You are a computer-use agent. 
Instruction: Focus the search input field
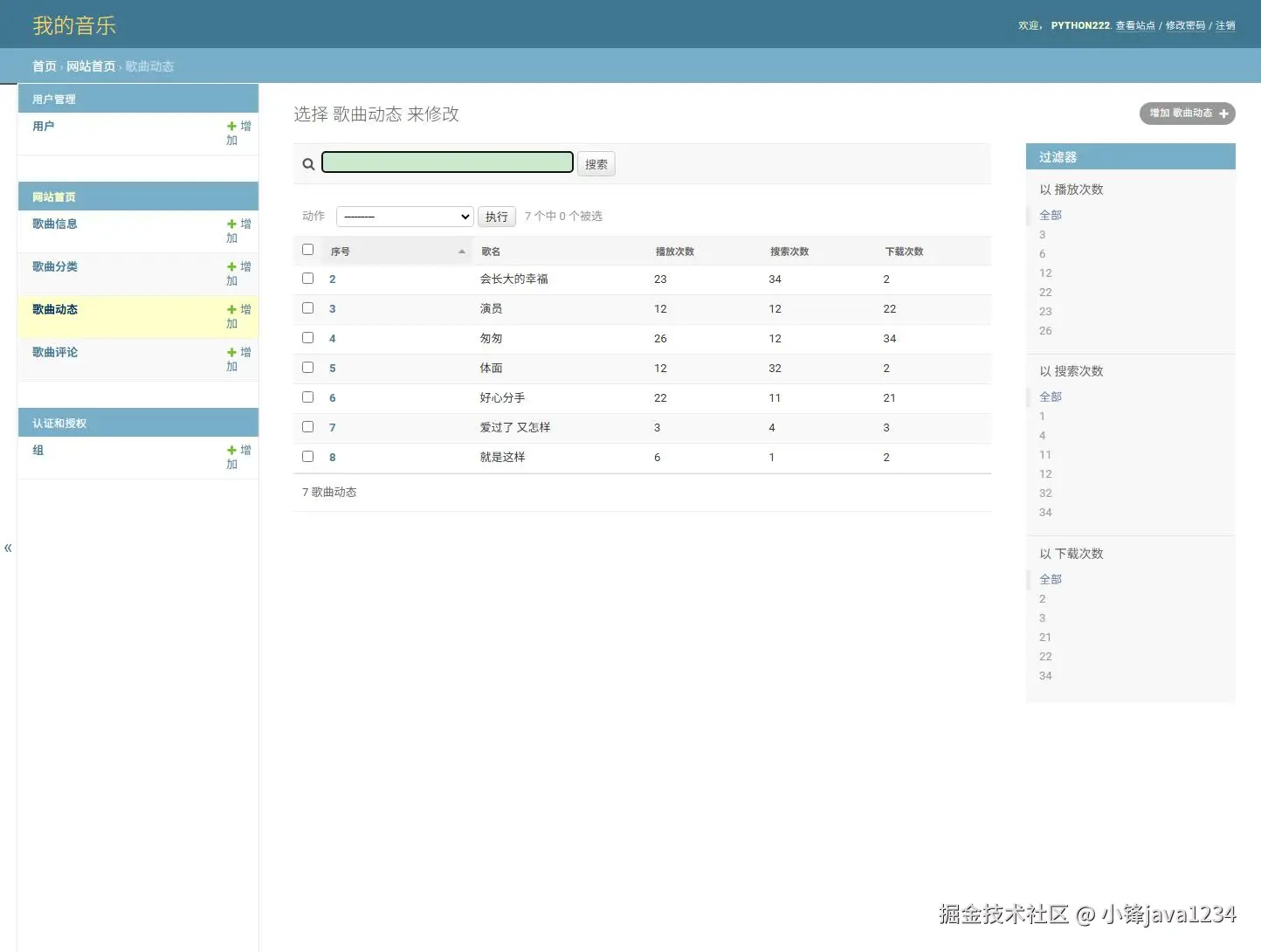(x=447, y=162)
